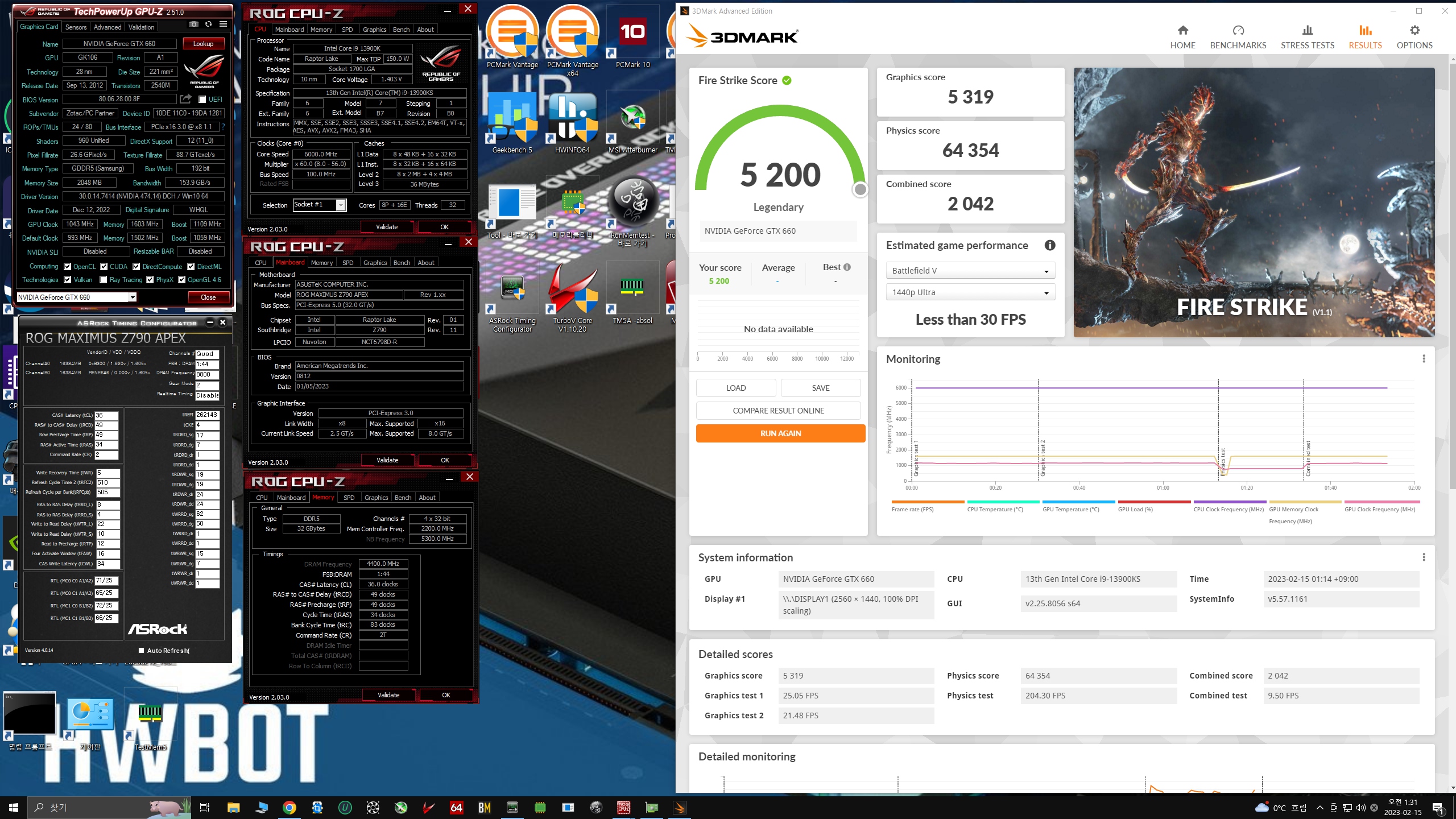The image size is (1456, 819).
Task: Click the Frame rate (FPS) legend color bar
Action: [x=928, y=502]
